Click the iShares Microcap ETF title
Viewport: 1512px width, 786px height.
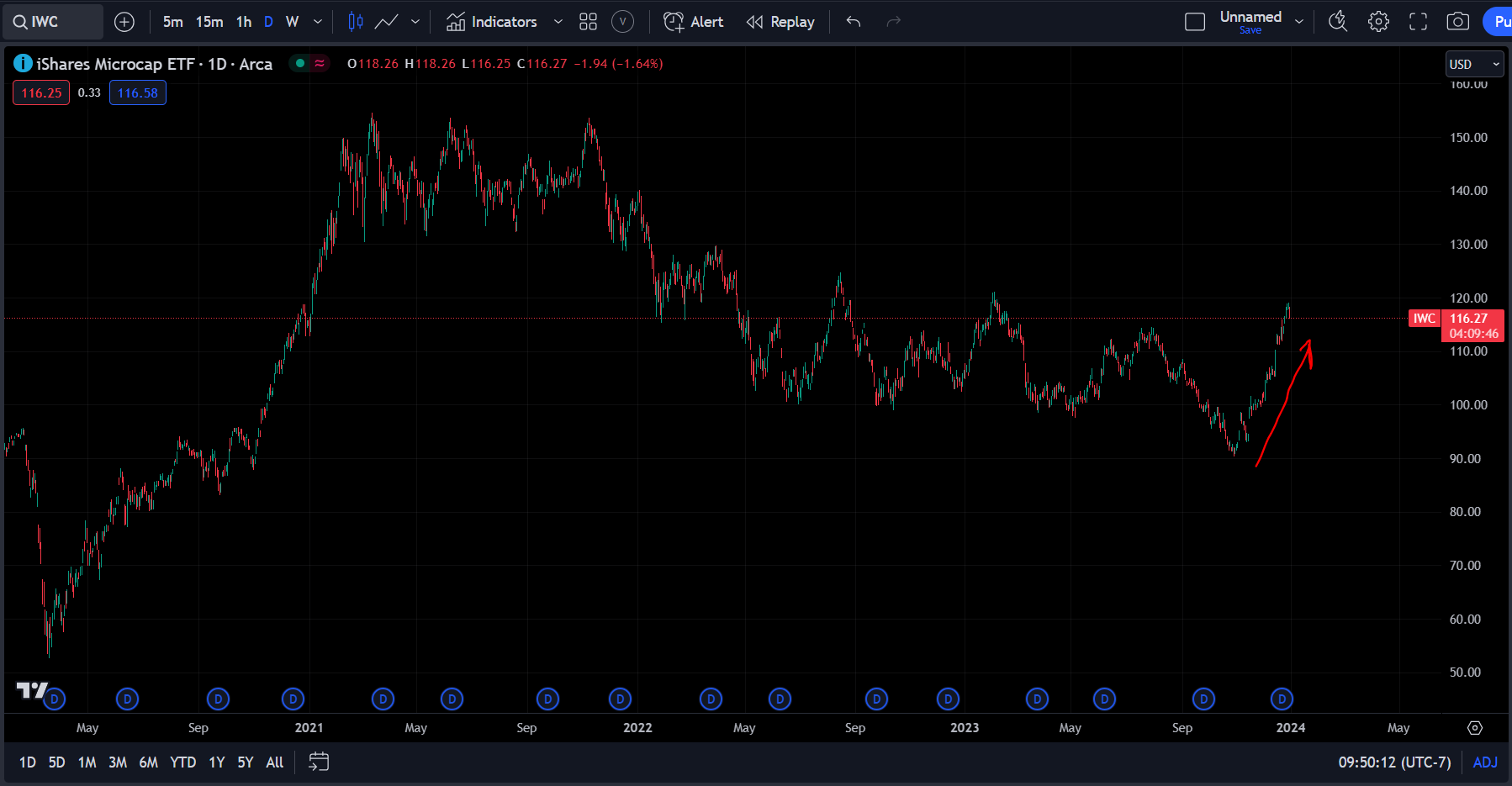pyautogui.click(x=154, y=64)
